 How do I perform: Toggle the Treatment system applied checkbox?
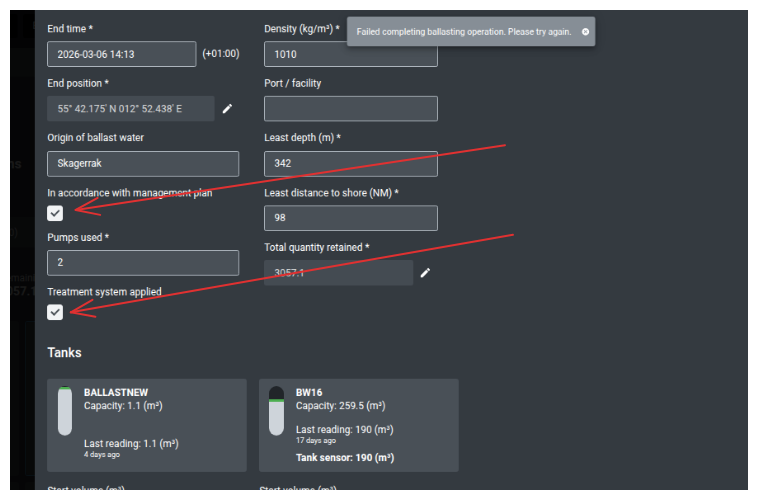tap(55, 312)
